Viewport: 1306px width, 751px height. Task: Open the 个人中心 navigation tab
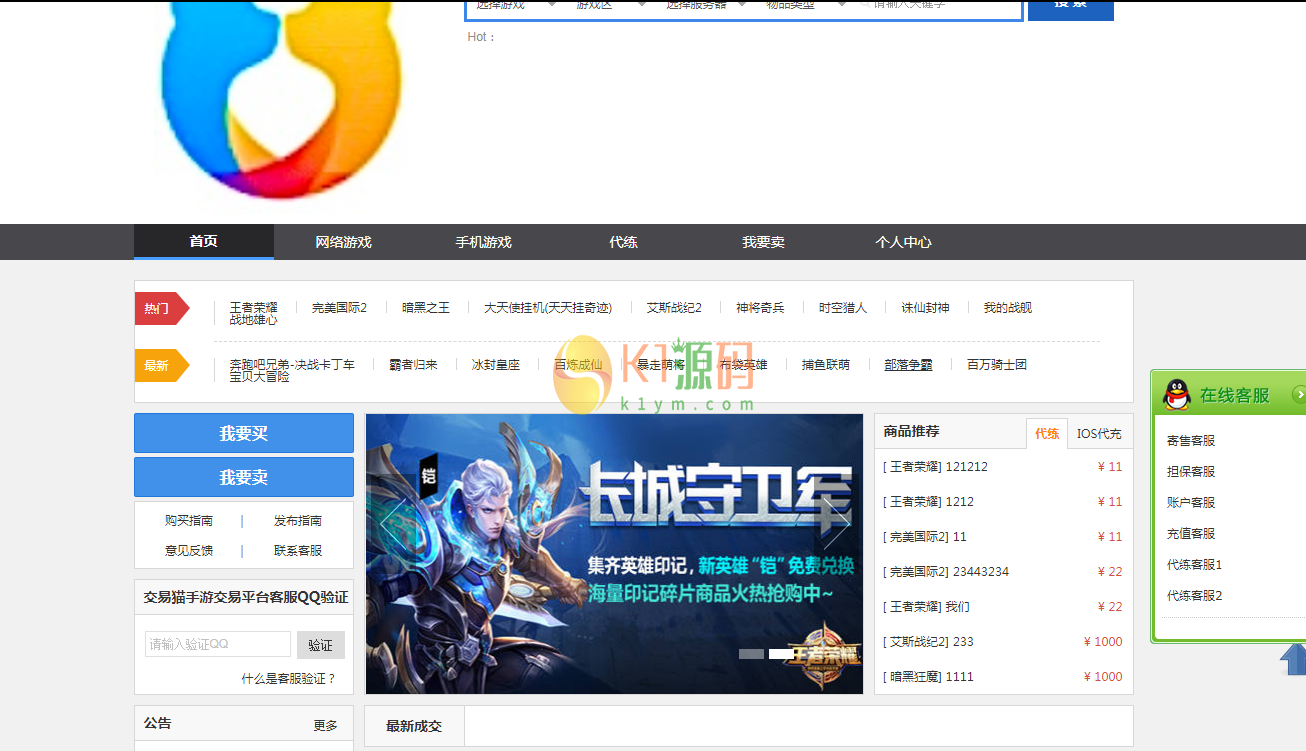point(903,242)
